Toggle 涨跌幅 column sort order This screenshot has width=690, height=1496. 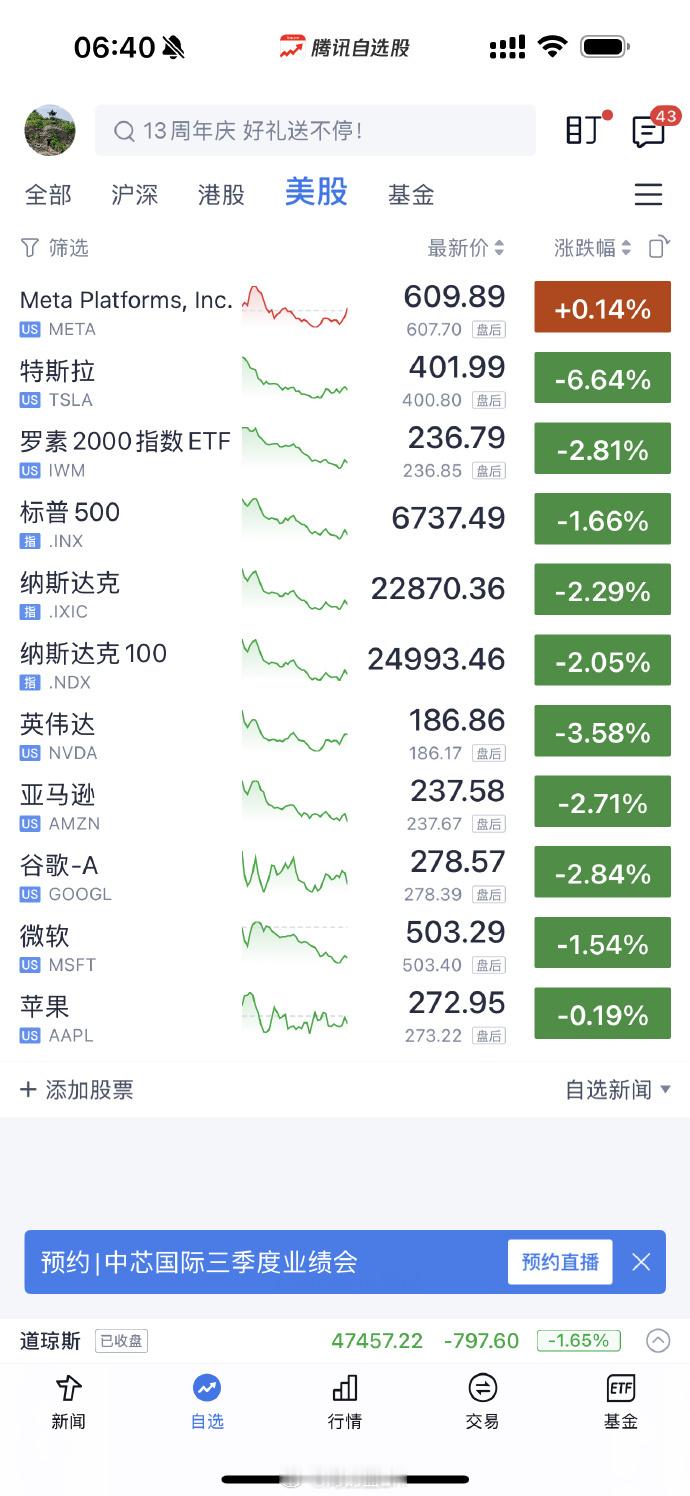[x=593, y=248]
